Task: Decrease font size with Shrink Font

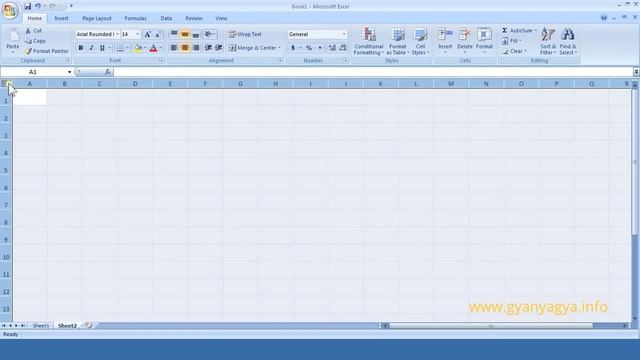Action: [x=158, y=34]
